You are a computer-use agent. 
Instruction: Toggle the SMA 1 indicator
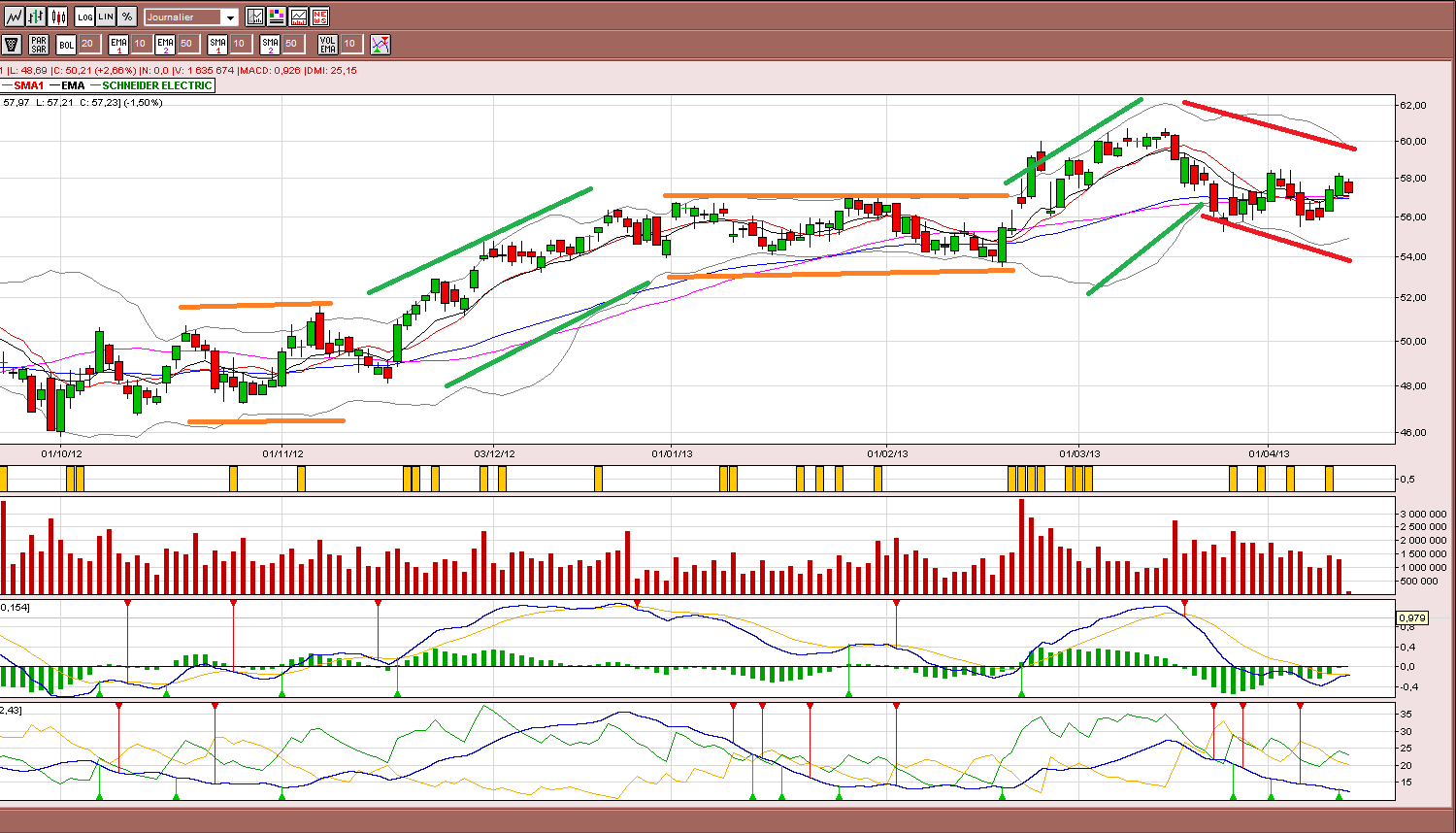[x=217, y=45]
